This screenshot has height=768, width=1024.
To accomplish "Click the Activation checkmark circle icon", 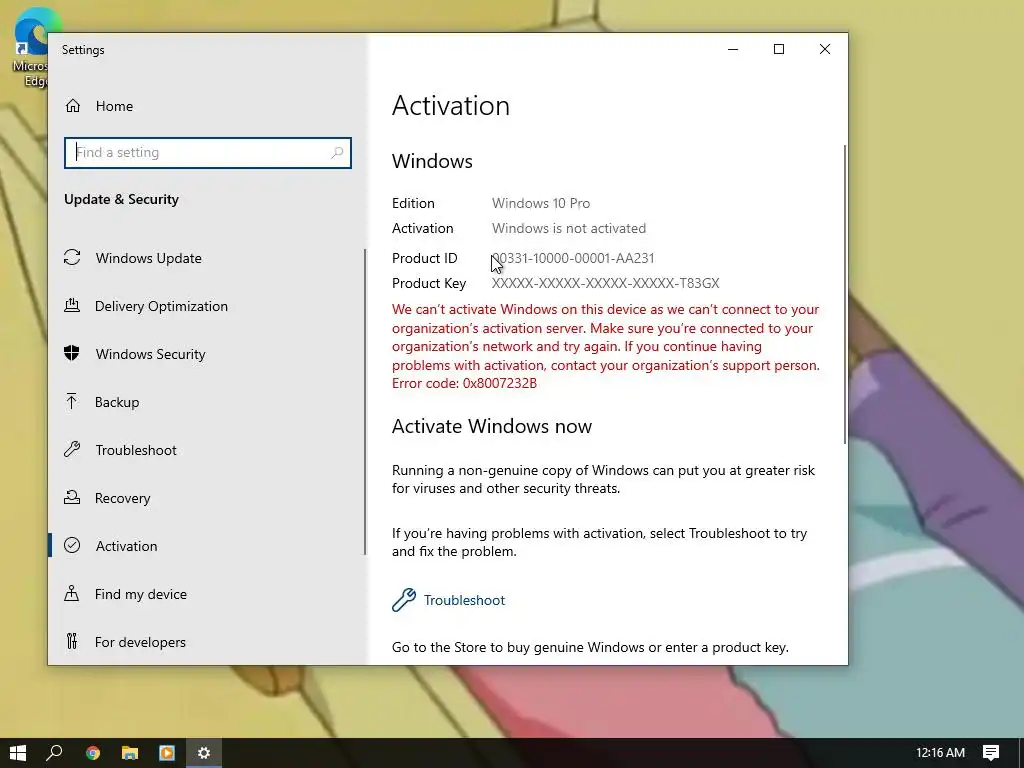I will [x=72, y=545].
